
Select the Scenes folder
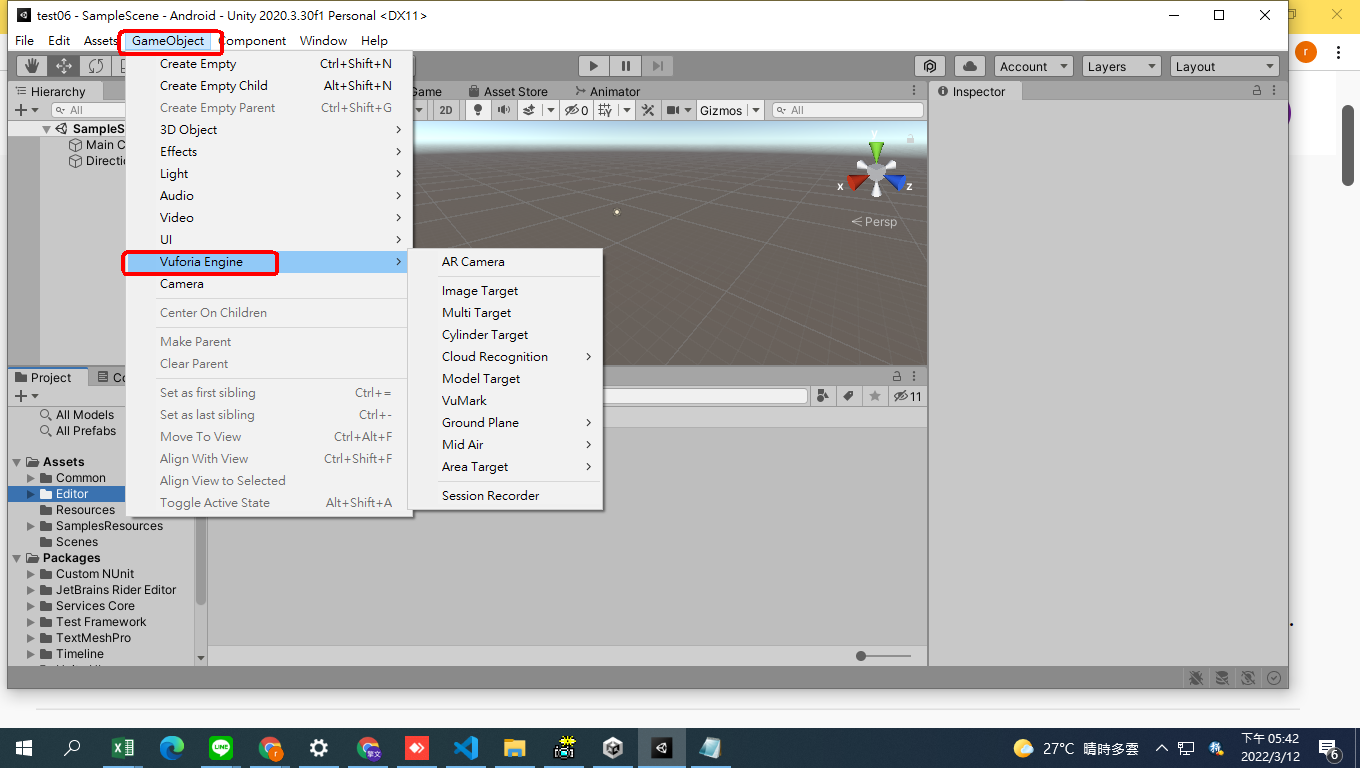click(77, 542)
